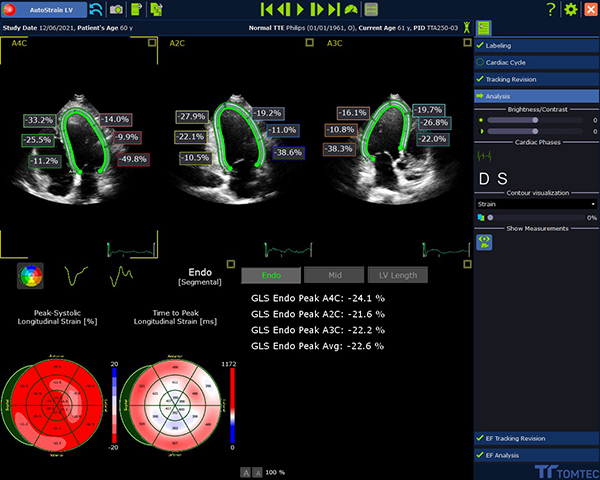This screenshot has width=600, height=480.
Task: Open the help question mark icon
Action: [550, 9]
